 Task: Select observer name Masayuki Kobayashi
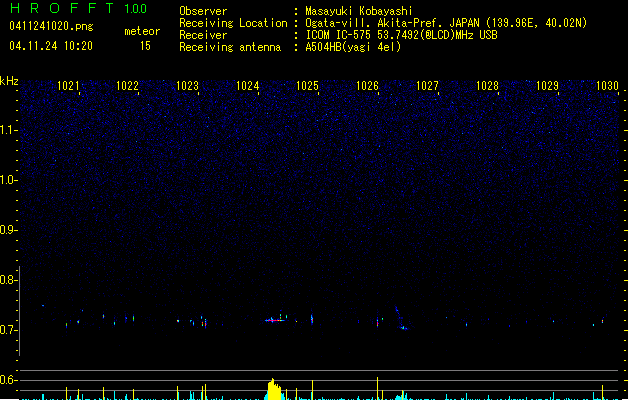point(359,11)
